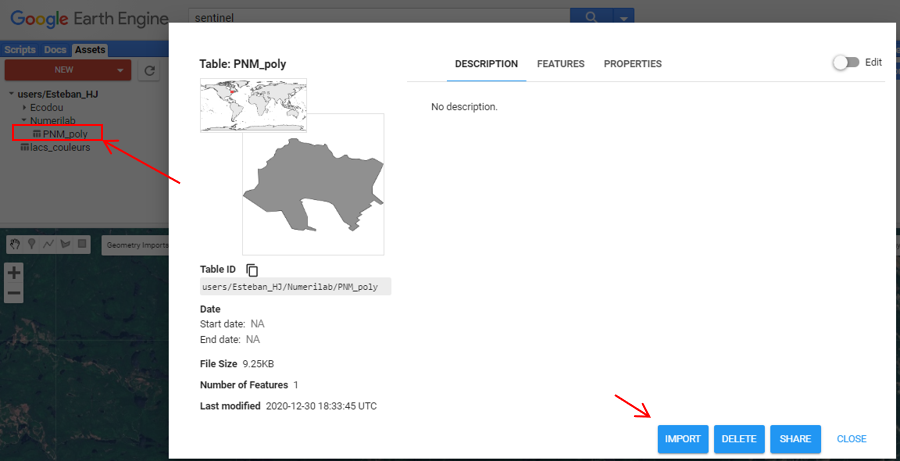This screenshot has height=461, width=900.
Task: Open the Assets tab
Action: tap(90, 50)
